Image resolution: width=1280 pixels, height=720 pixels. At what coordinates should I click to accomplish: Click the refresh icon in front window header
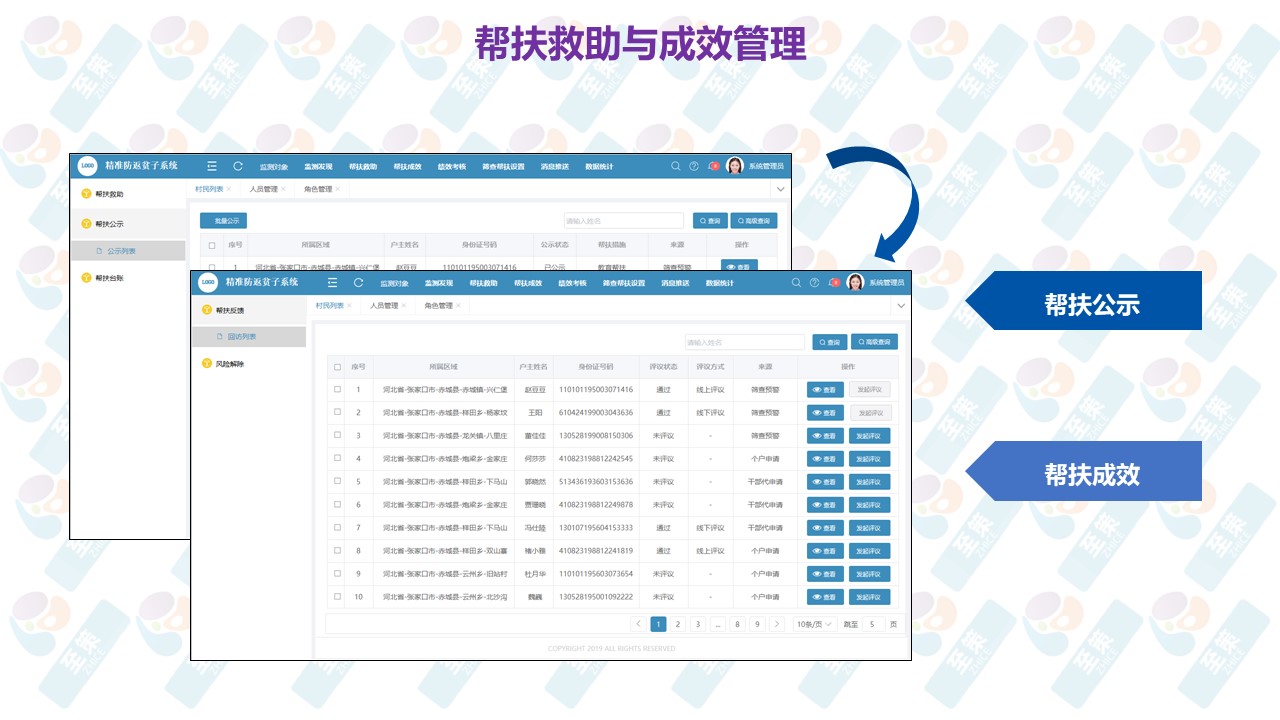(358, 283)
